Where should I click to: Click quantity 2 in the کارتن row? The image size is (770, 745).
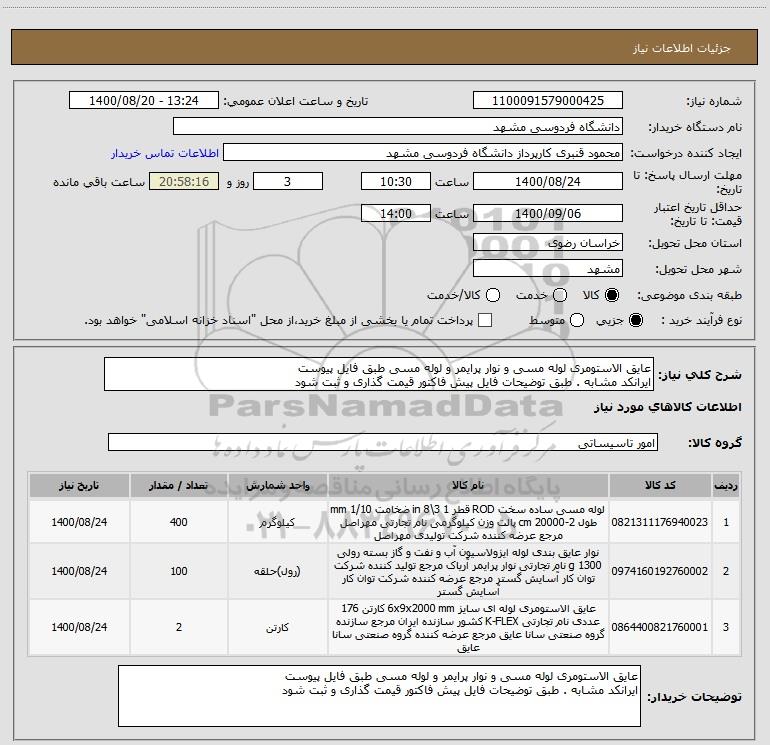[179, 627]
